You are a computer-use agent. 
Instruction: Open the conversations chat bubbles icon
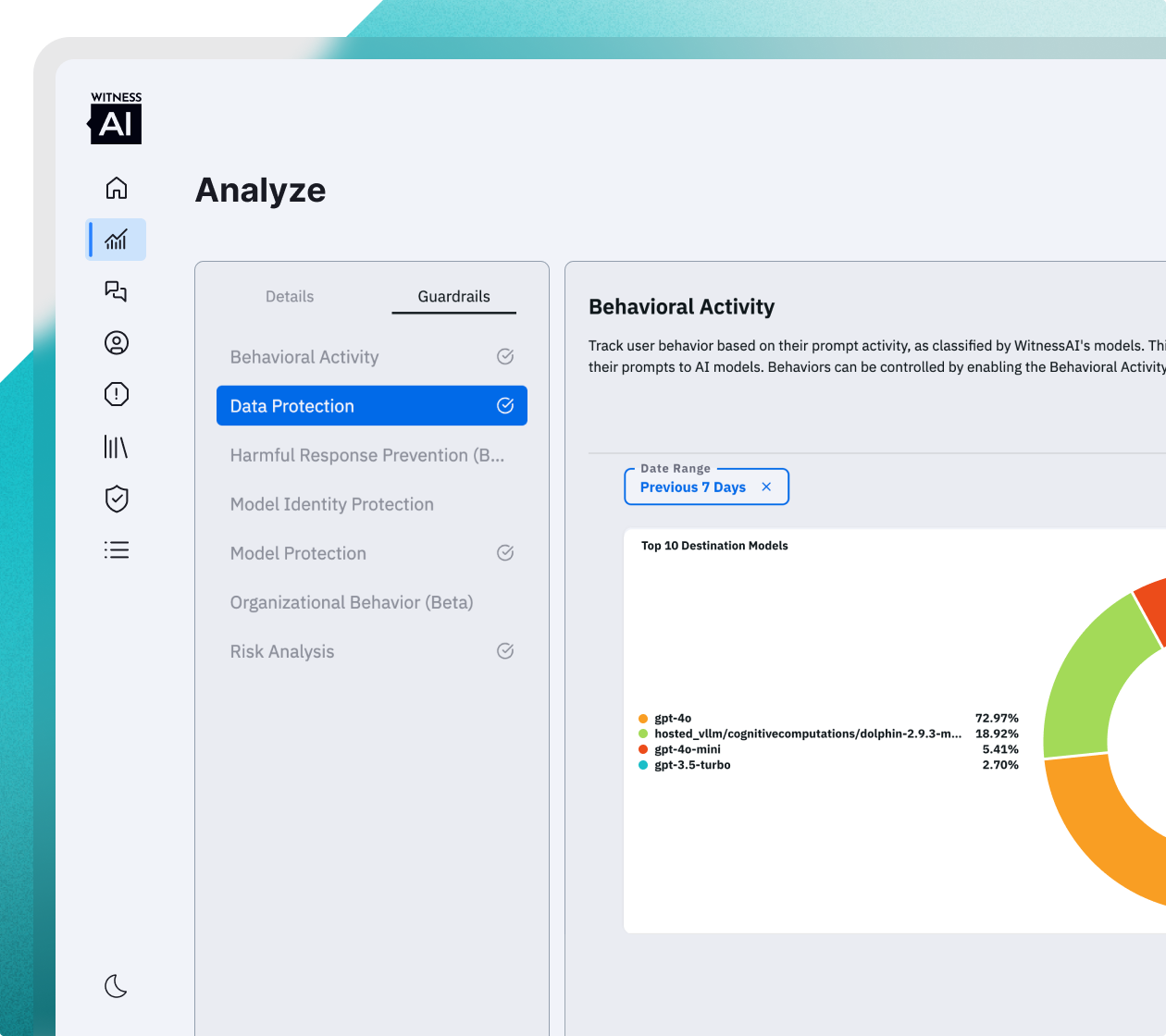pyautogui.click(x=116, y=291)
